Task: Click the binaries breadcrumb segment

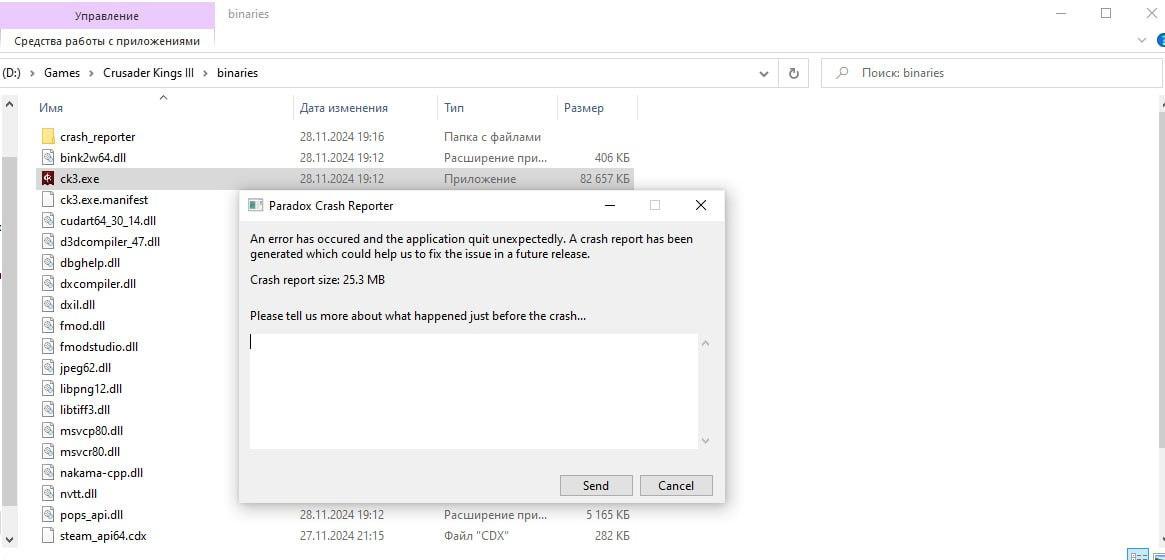Action: [237, 73]
